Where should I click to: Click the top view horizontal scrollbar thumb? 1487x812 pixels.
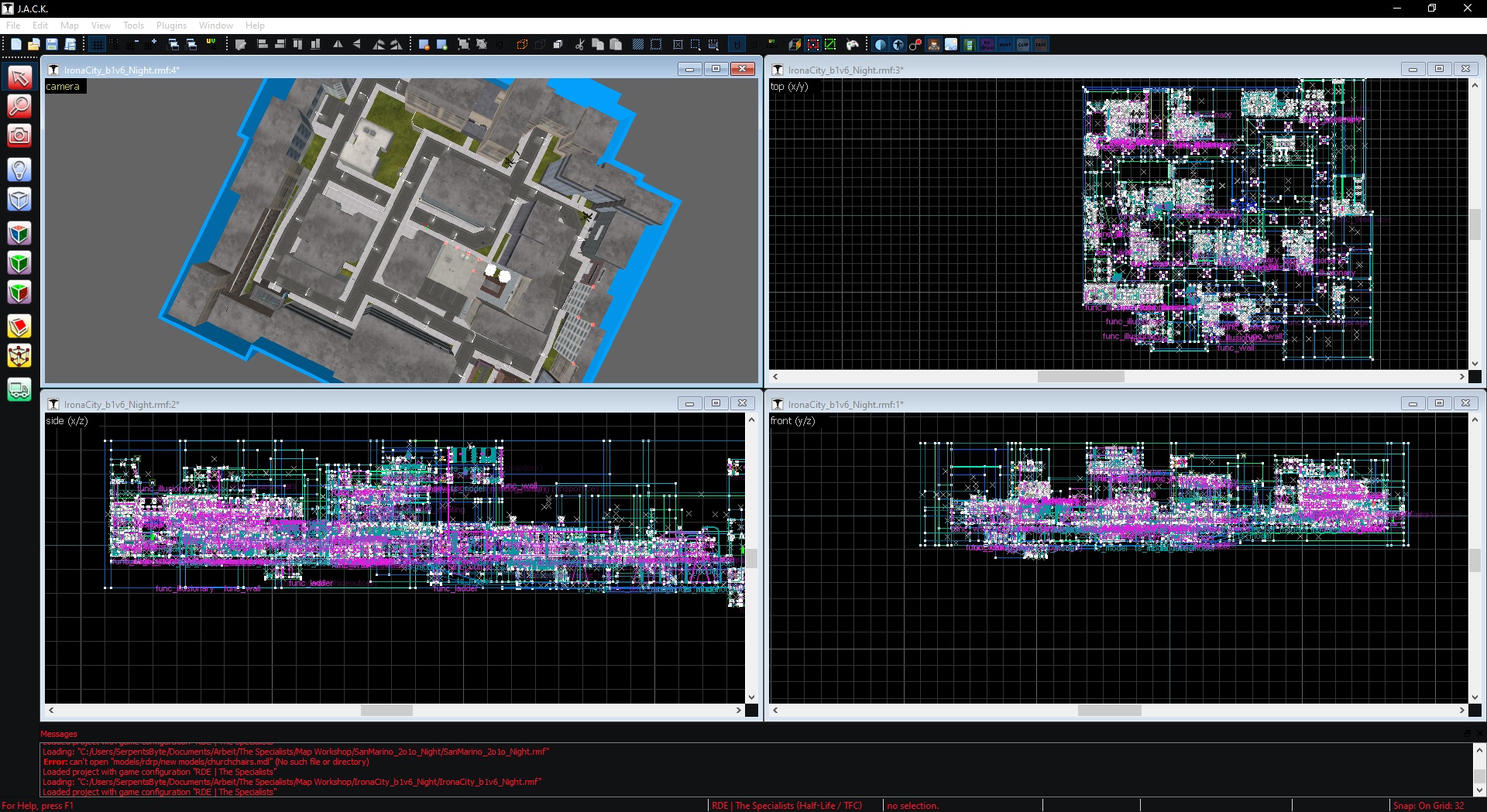1080,377
